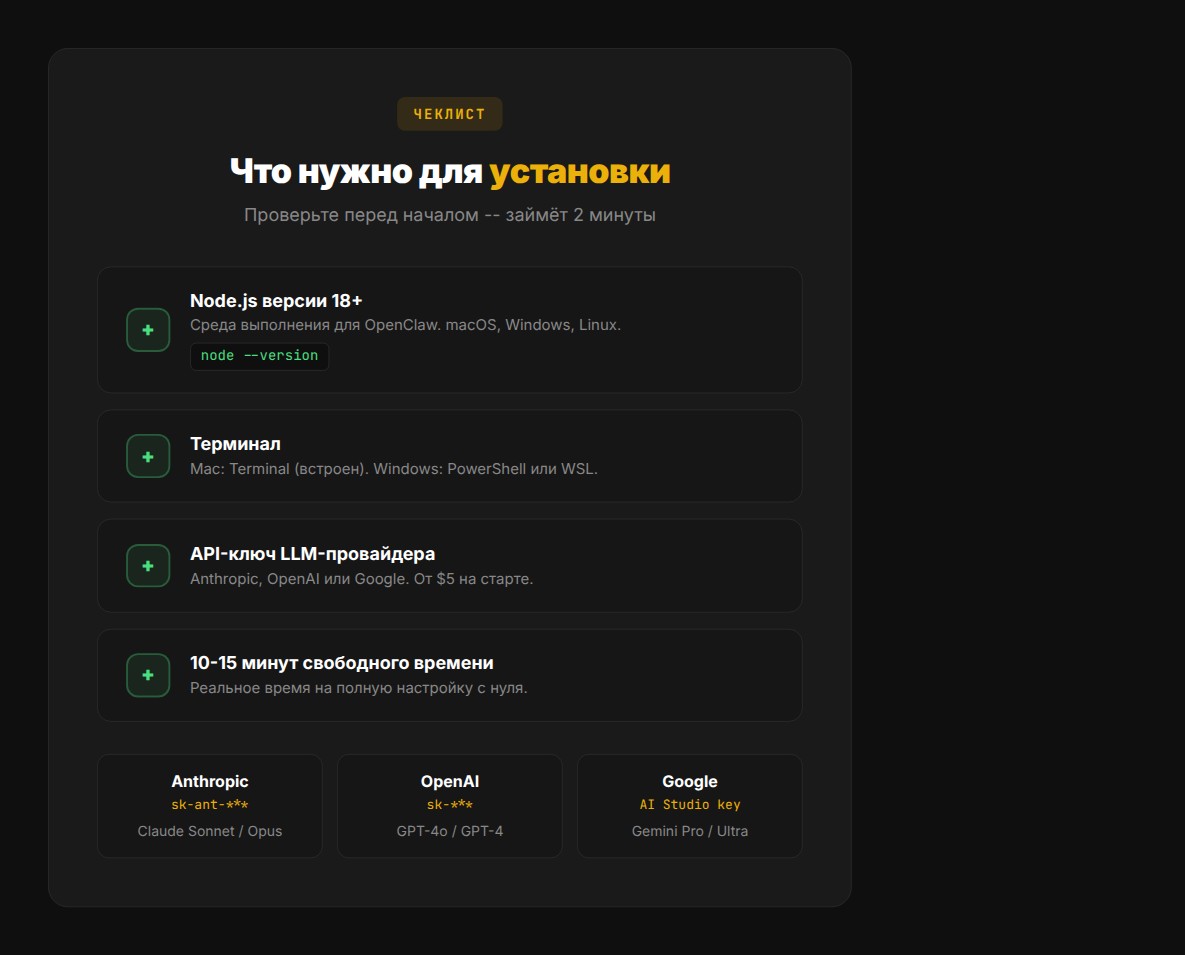Select the OpenAI provider card
Viewport: 1185px width, 955px height.
click(x=449, y=806)
